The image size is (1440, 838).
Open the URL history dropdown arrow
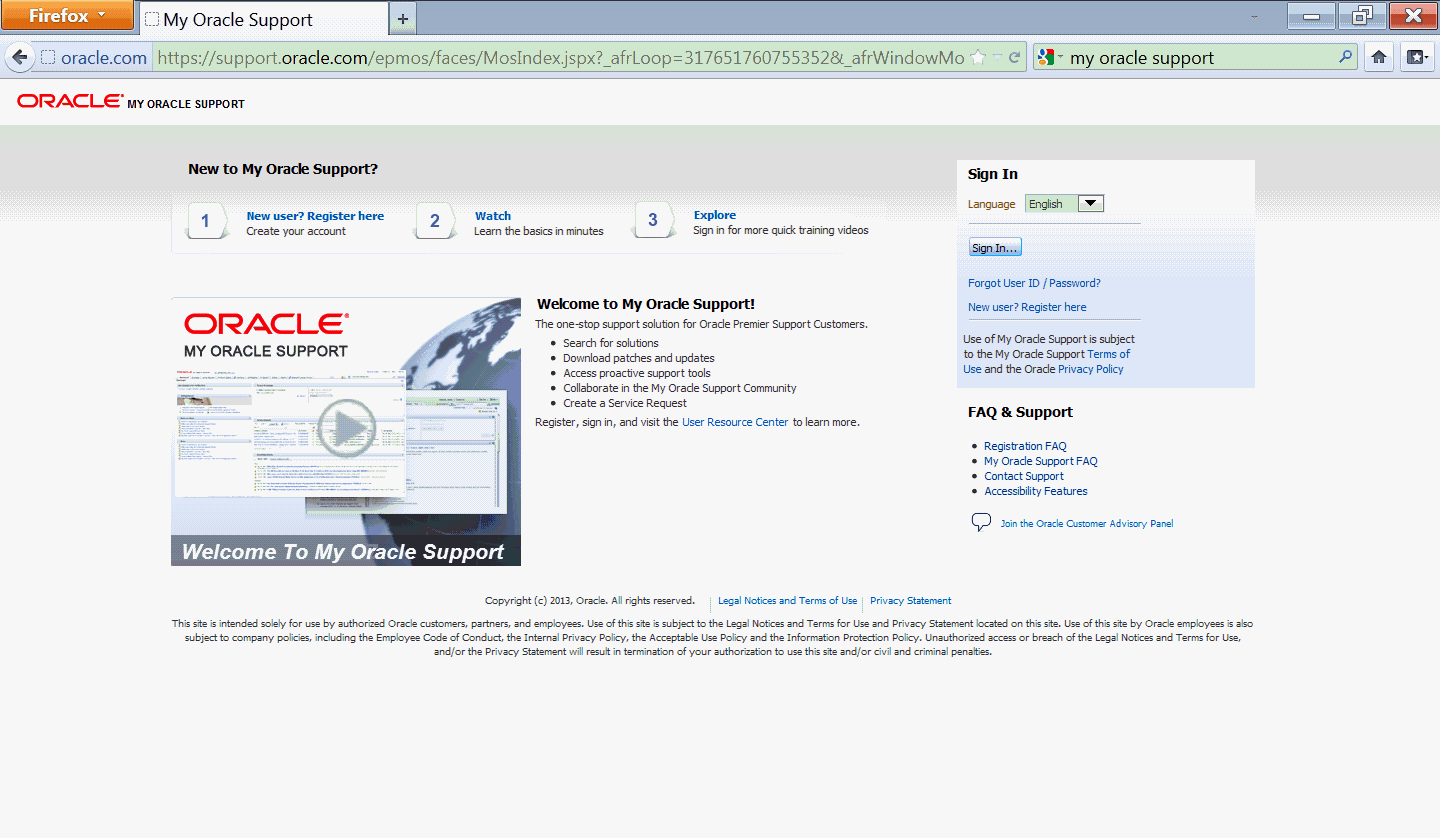(x=997, y=58)
